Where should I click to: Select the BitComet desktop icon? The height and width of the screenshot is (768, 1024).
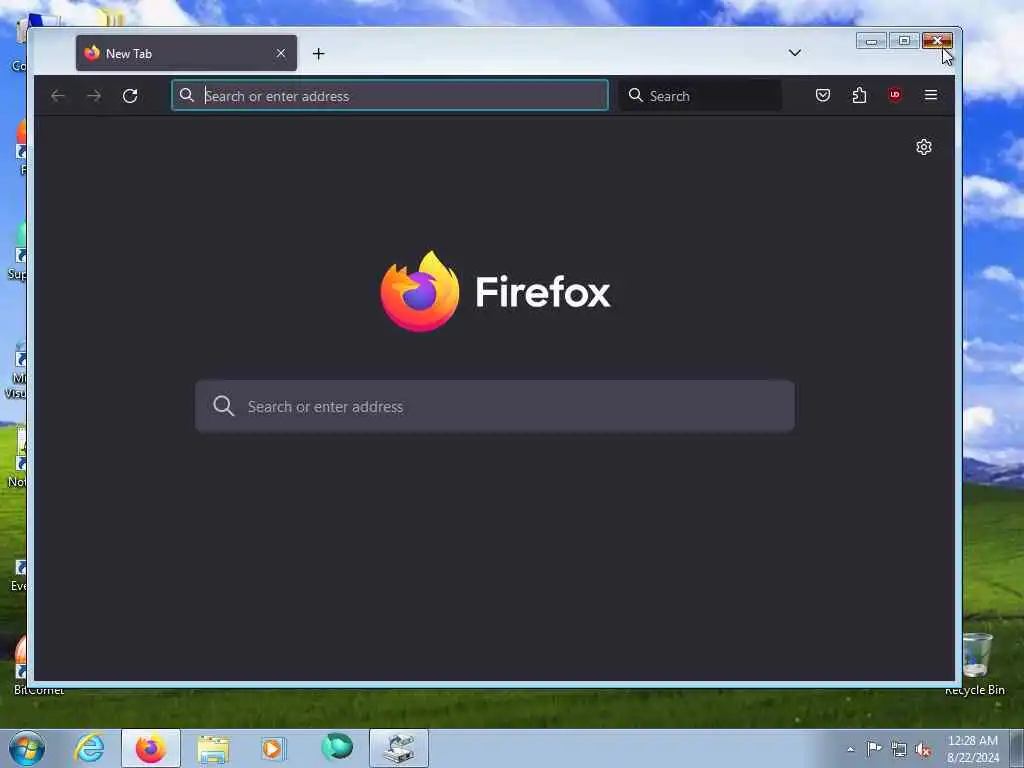click(x=22, y=664)
